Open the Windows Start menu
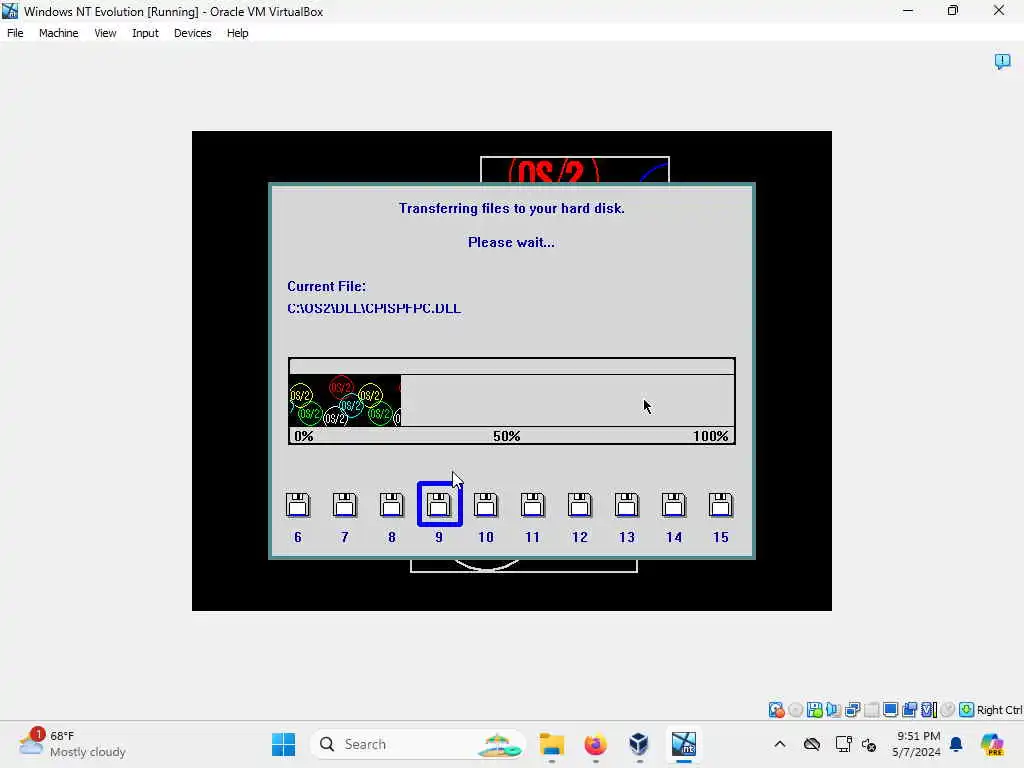 (283, 744)
